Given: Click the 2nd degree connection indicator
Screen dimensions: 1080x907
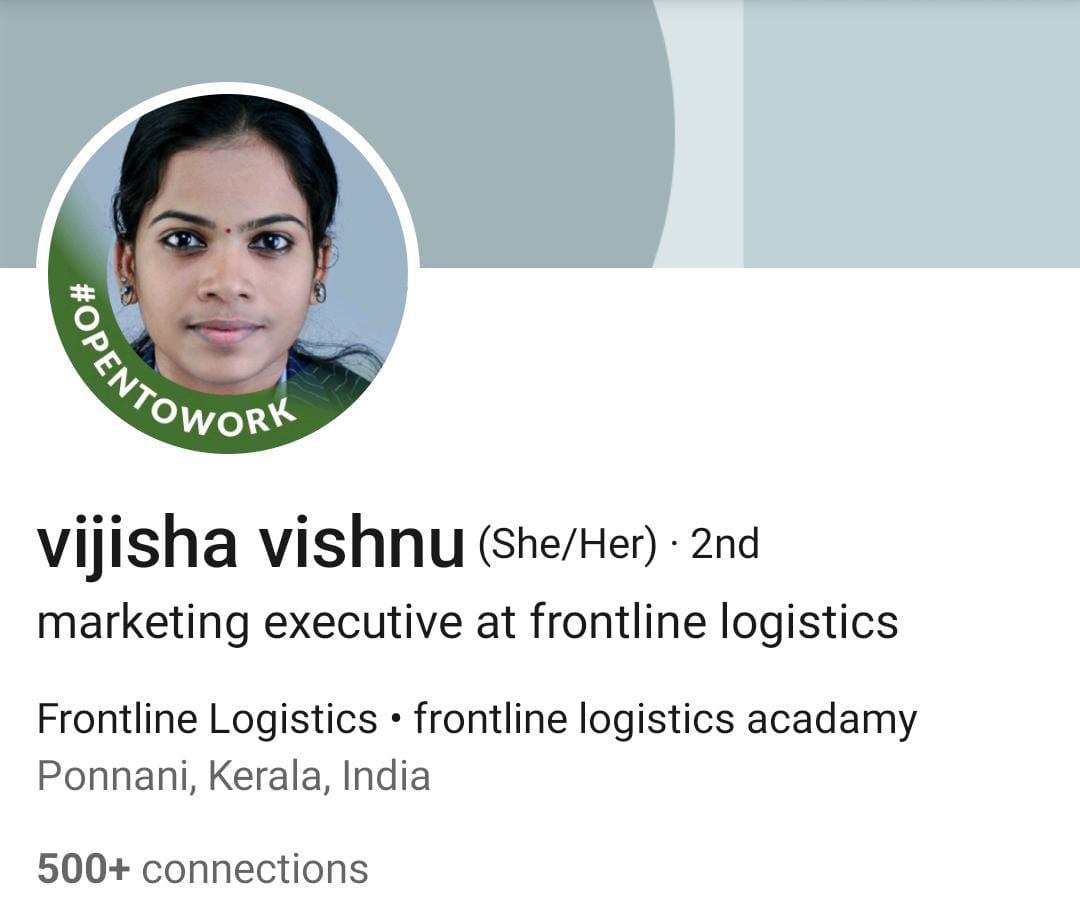Looking at the screenshot, I should 725,544.
